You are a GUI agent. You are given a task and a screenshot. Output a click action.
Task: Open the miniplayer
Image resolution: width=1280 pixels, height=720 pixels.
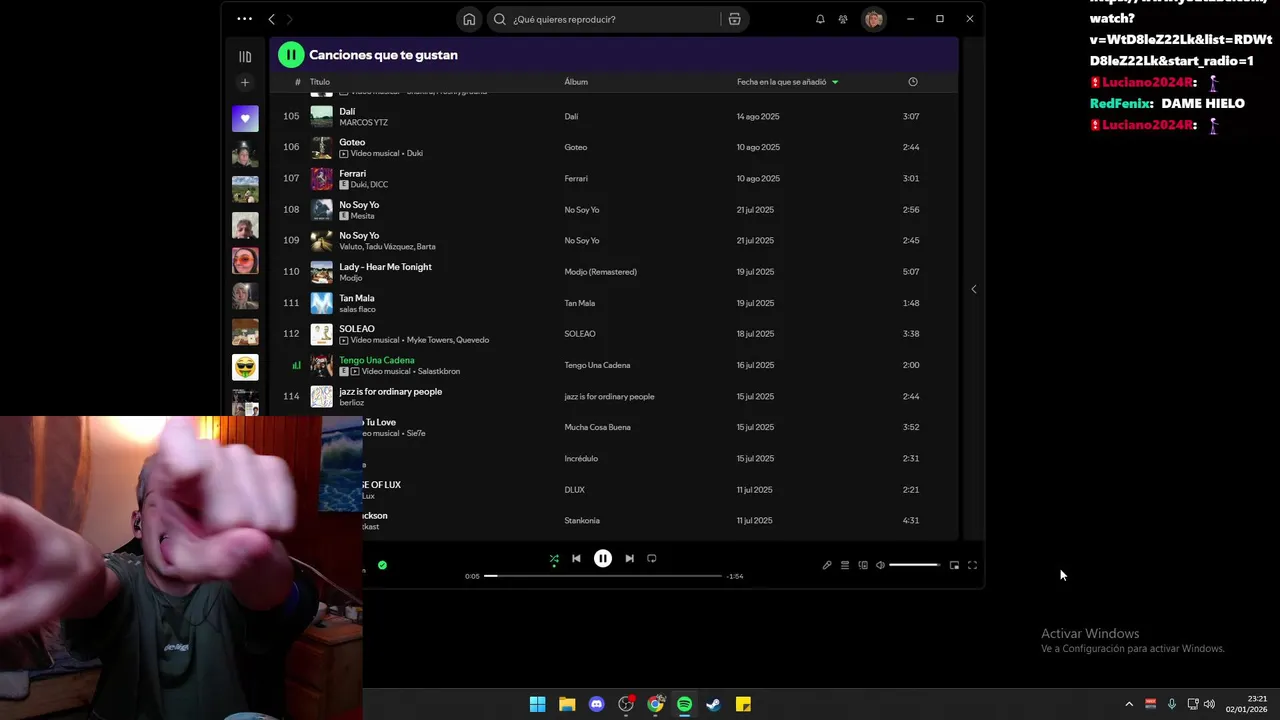pos(954,565)
